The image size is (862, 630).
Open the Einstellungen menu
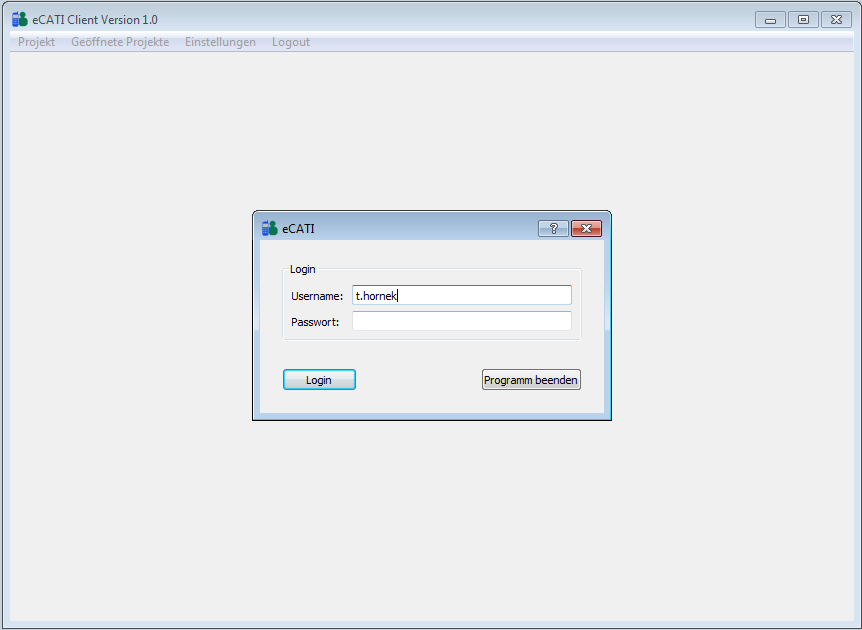pyautogui.click(x=220, y=42)
